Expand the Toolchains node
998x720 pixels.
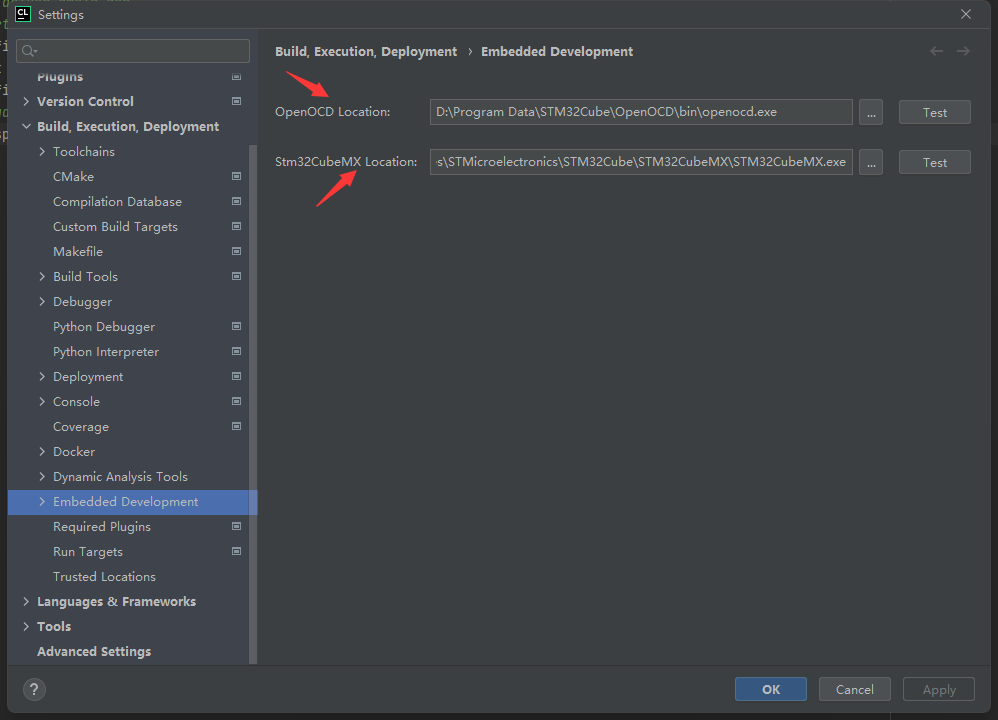click(x=42, y=152)
